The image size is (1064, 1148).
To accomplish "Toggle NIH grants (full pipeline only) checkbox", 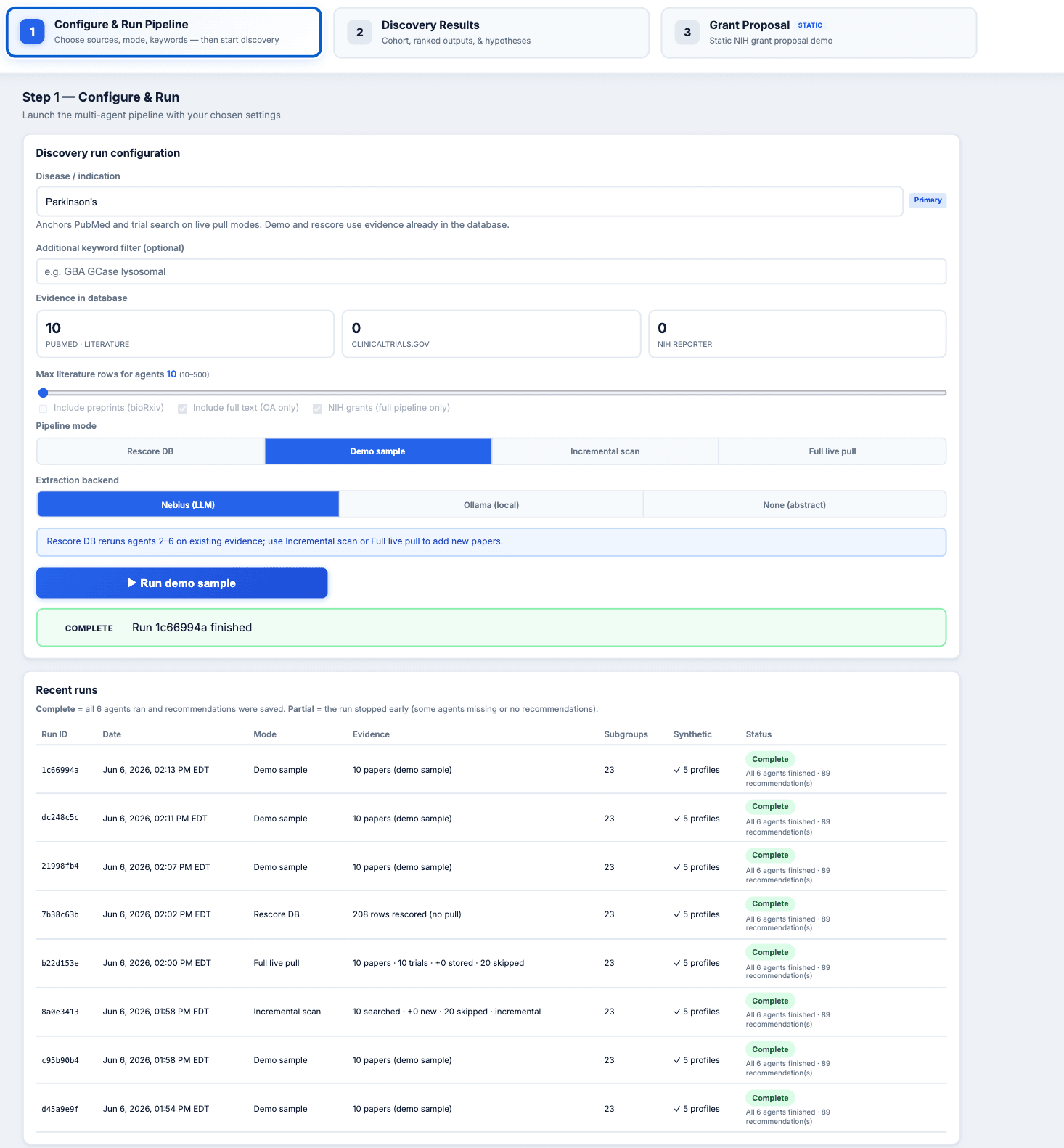I will [x=317, y=409].
